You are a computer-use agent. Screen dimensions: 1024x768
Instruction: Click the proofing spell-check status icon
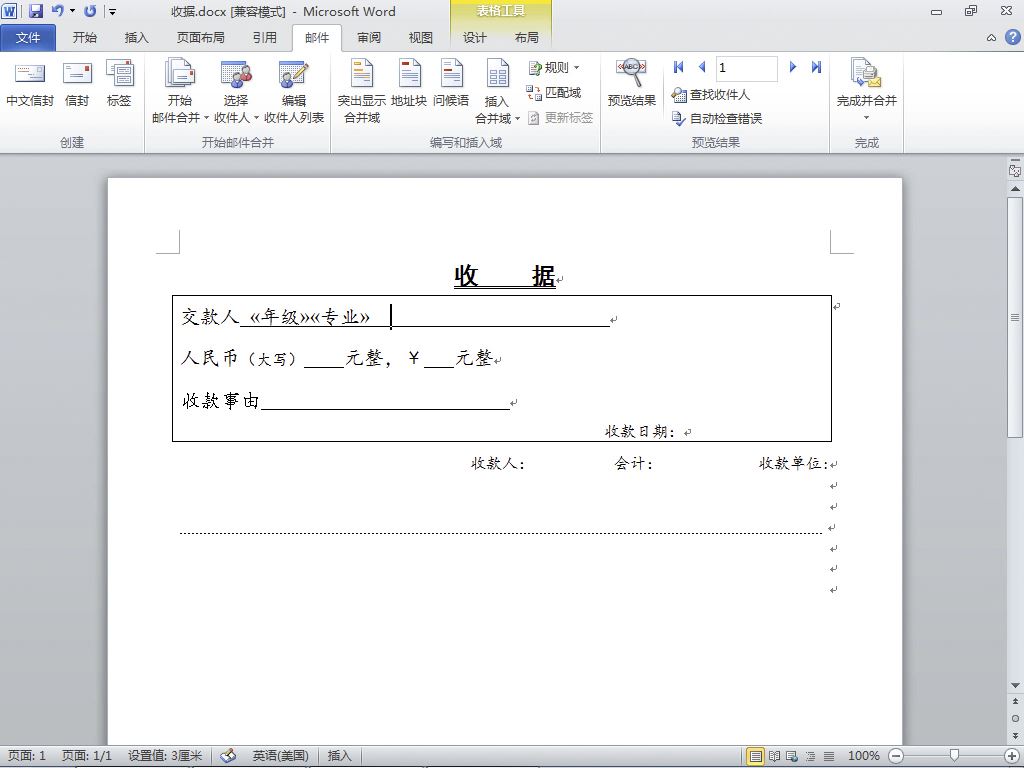point(227,756)
